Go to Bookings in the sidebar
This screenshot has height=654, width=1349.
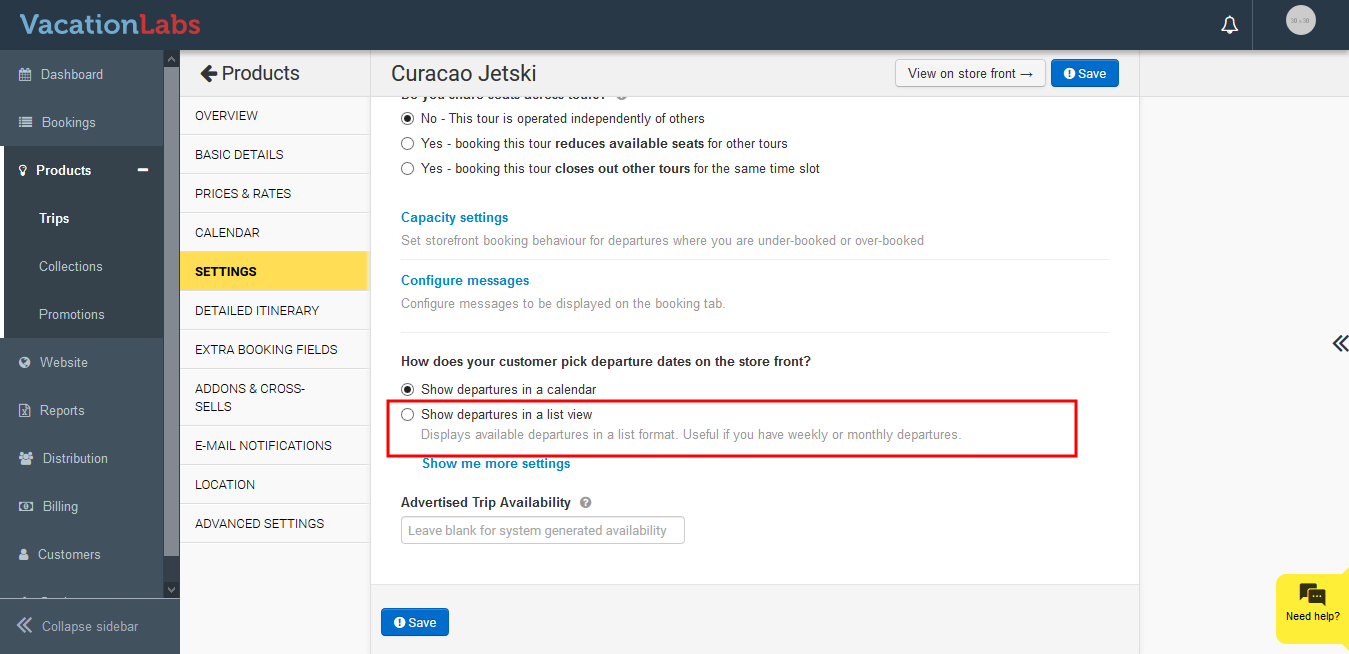coord(68,123)
